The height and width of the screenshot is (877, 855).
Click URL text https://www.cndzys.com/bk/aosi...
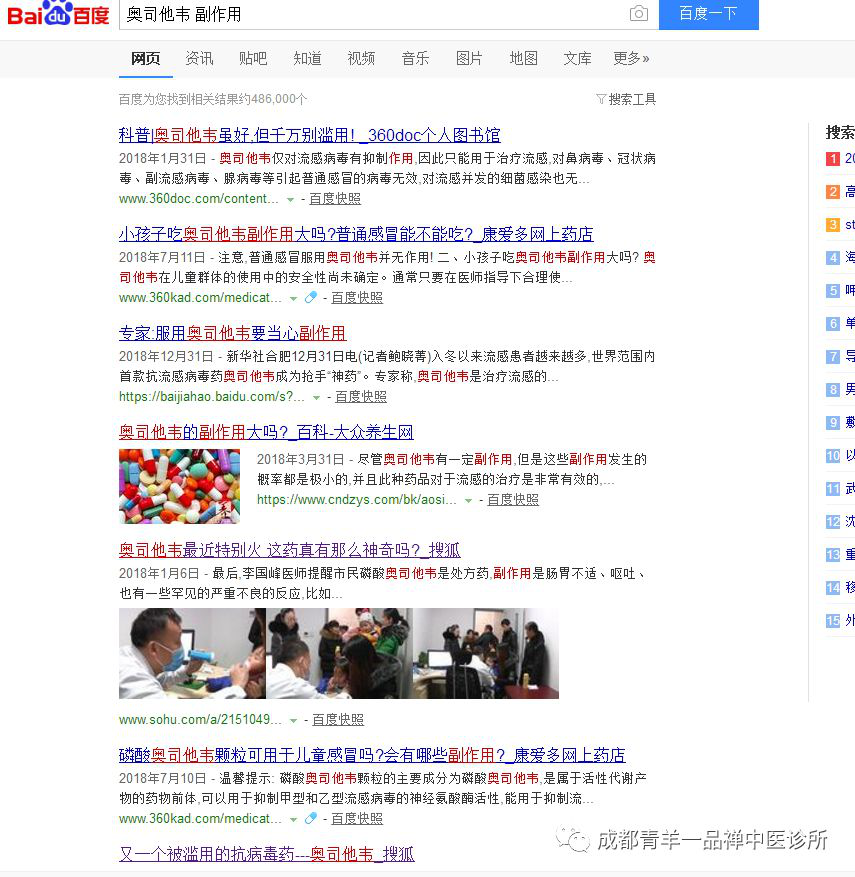(x=357, y=499)
